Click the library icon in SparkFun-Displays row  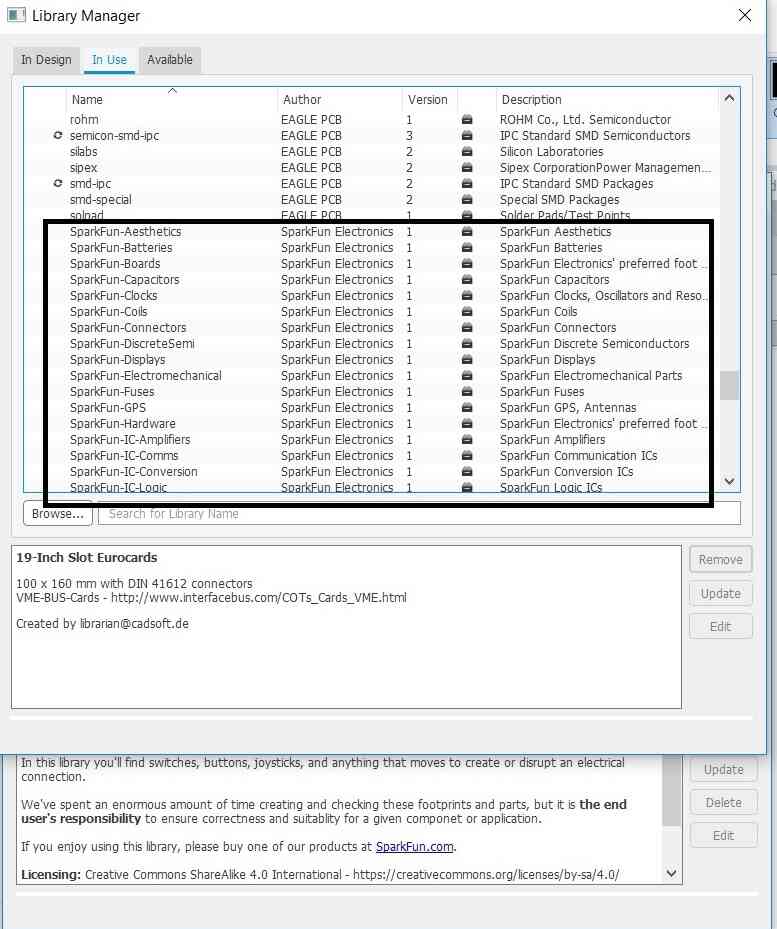(x=467, y=360)
